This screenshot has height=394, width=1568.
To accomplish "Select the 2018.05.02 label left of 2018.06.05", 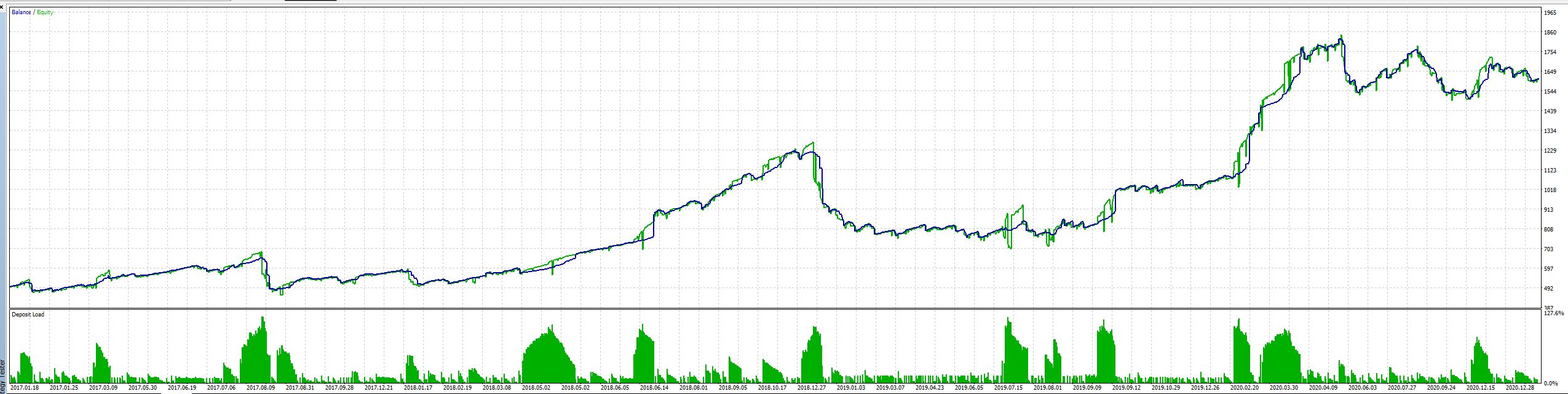I will coord(576,388).
